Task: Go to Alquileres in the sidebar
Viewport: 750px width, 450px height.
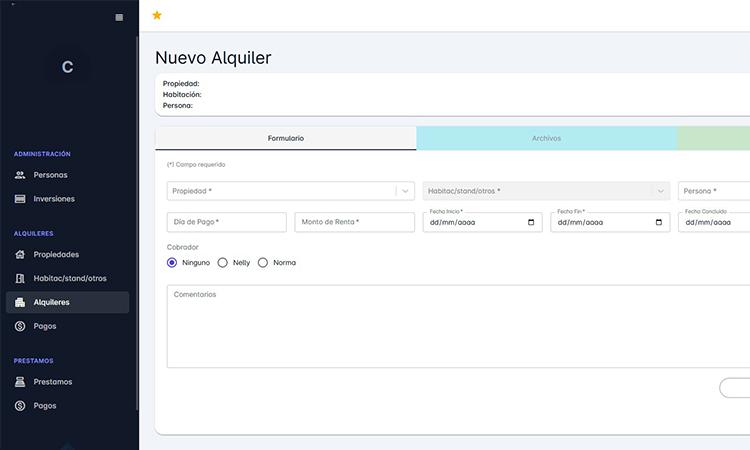Action: tap(51, 302)
